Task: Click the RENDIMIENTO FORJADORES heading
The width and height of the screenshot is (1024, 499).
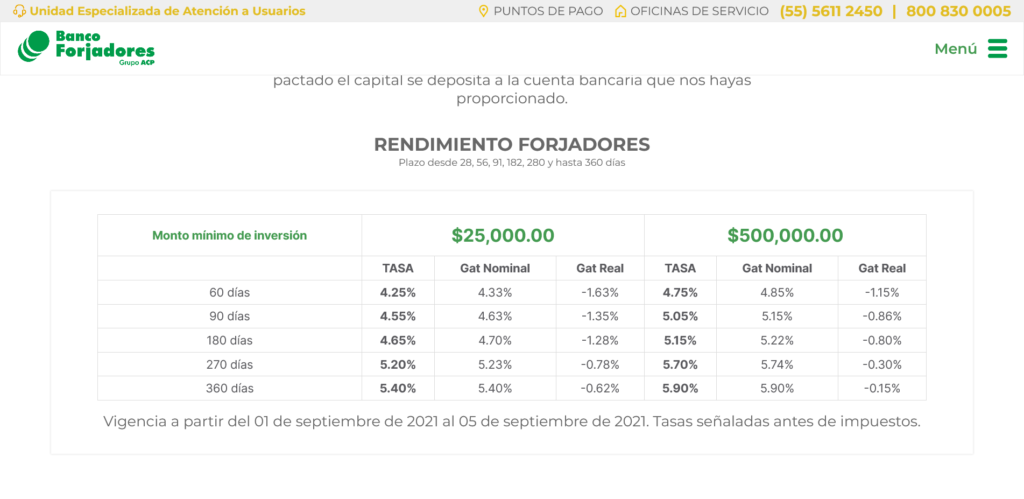Action: pyautogui.click(x=512, y=144)
